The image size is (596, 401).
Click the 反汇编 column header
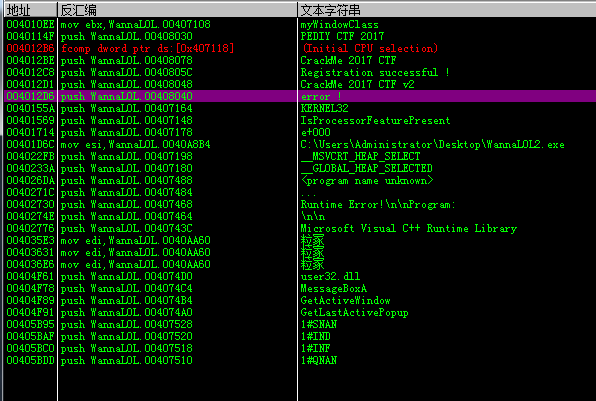(178, 10)
